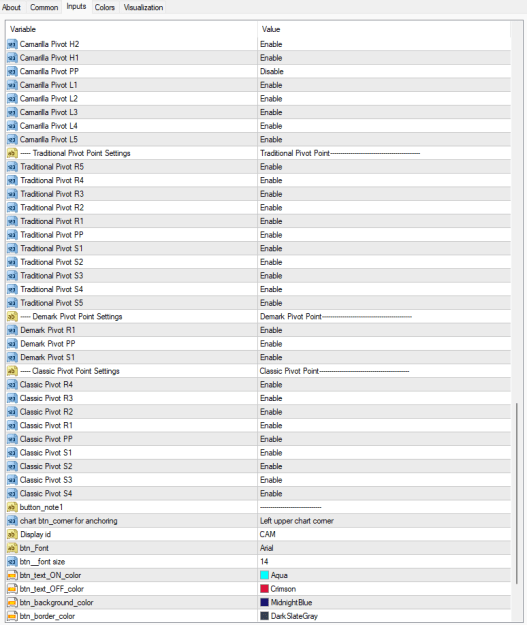Click the icon beside Classic Pivot R4
The height and width of the screenshot is (625, 527).
click(x=12, y=385)
